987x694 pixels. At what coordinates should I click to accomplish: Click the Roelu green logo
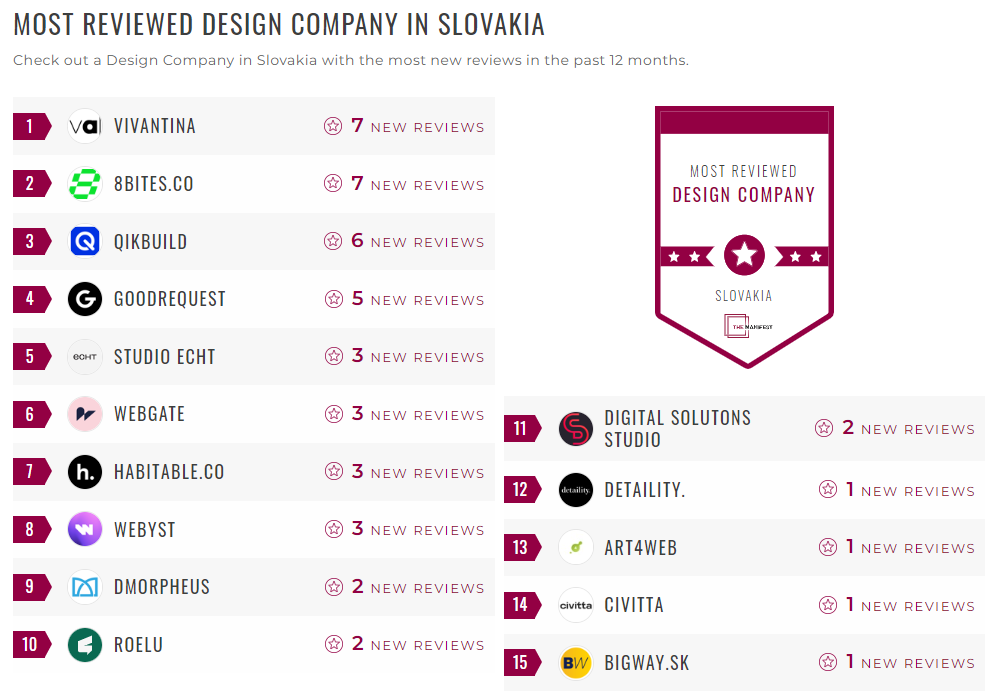[85, 645]
